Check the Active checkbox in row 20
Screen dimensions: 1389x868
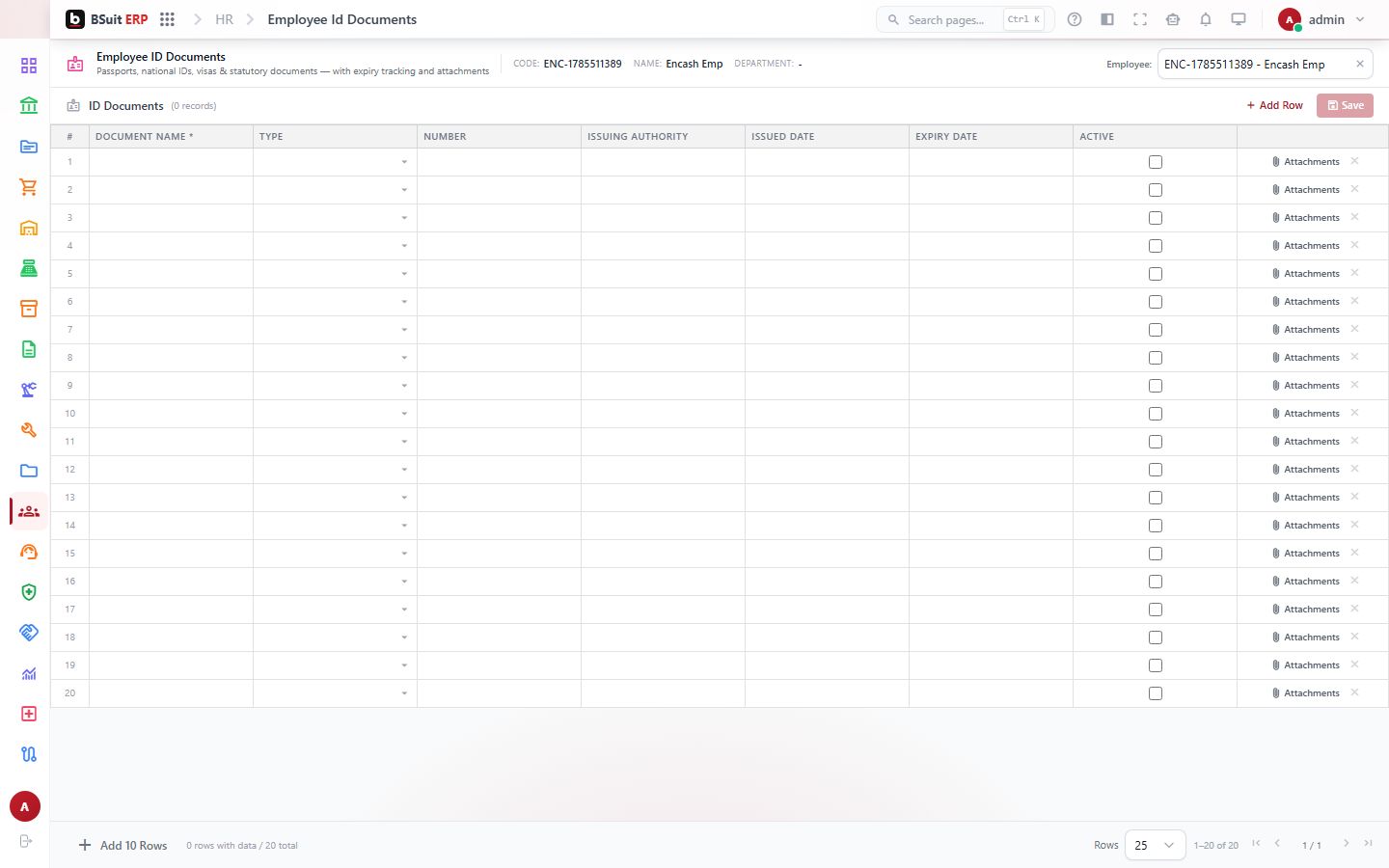coord(1156,693)
